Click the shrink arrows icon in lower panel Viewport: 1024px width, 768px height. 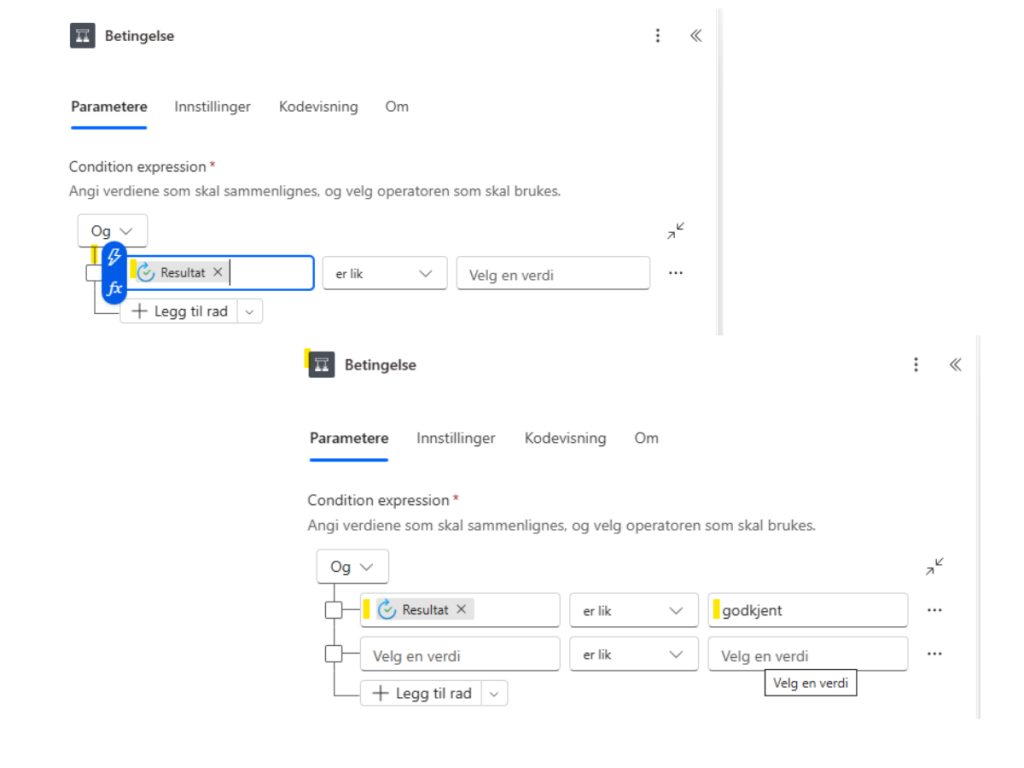[935, 567]
